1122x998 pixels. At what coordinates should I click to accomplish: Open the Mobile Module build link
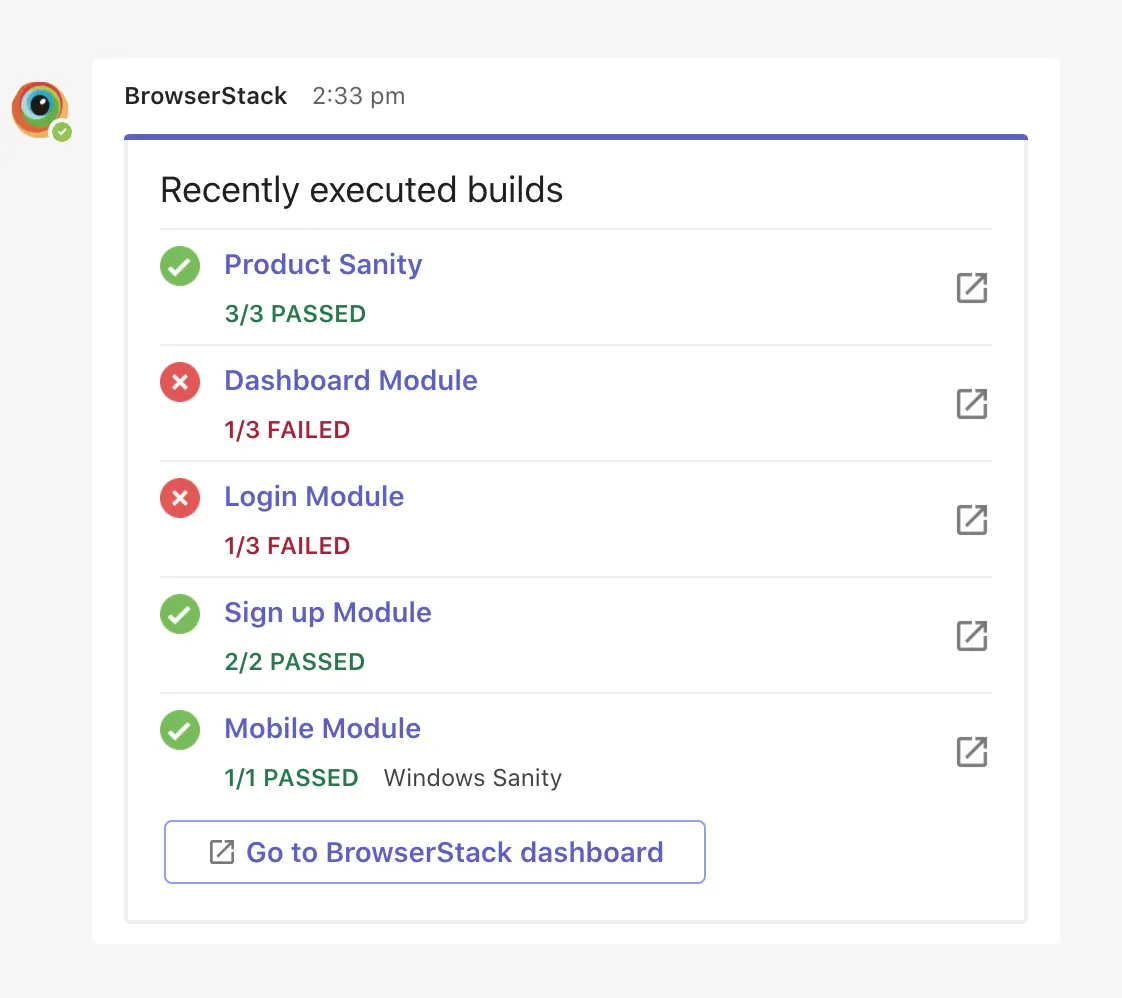pos(322,729)
